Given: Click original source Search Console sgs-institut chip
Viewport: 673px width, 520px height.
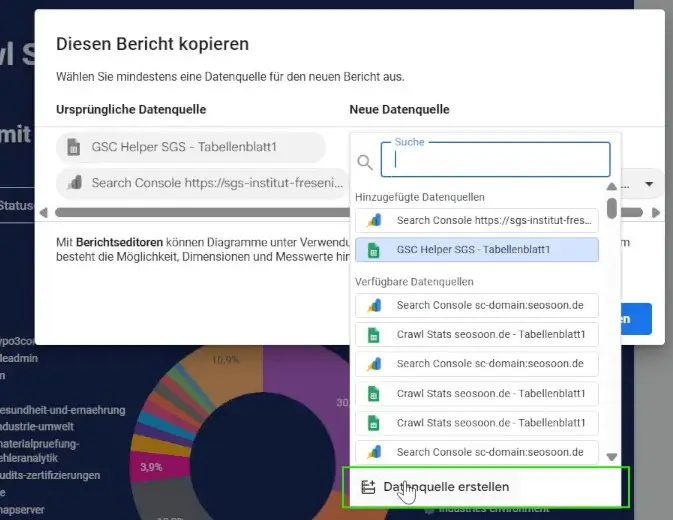Looking at the screenshot, I should coord(203,183).
